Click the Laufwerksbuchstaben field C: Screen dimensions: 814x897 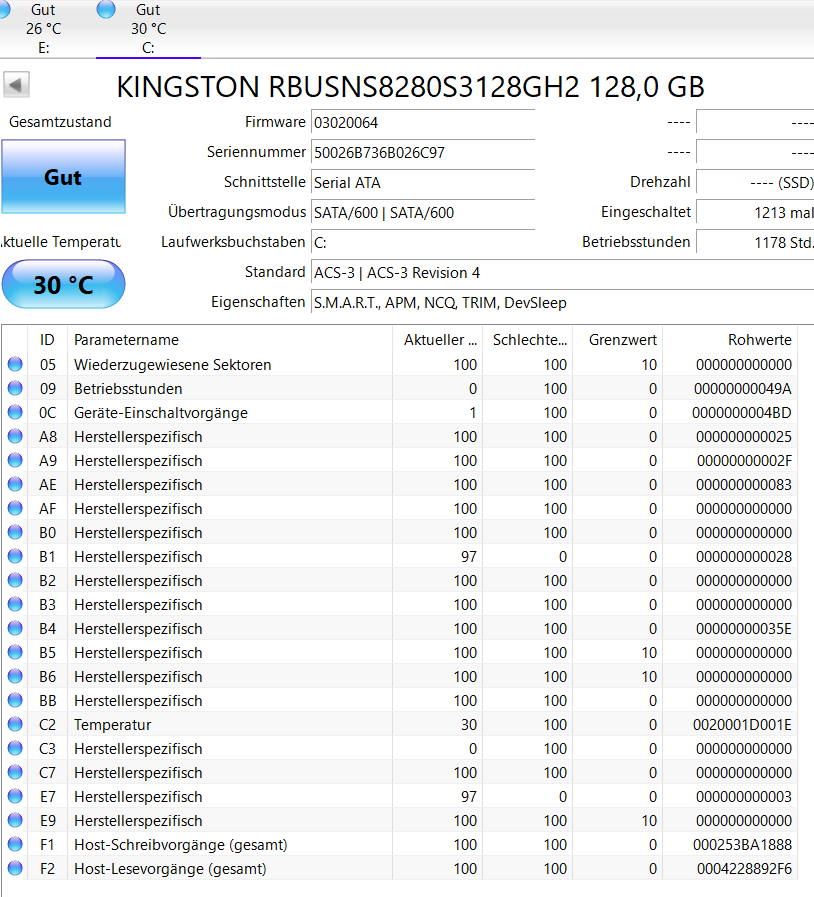point(423,243)
